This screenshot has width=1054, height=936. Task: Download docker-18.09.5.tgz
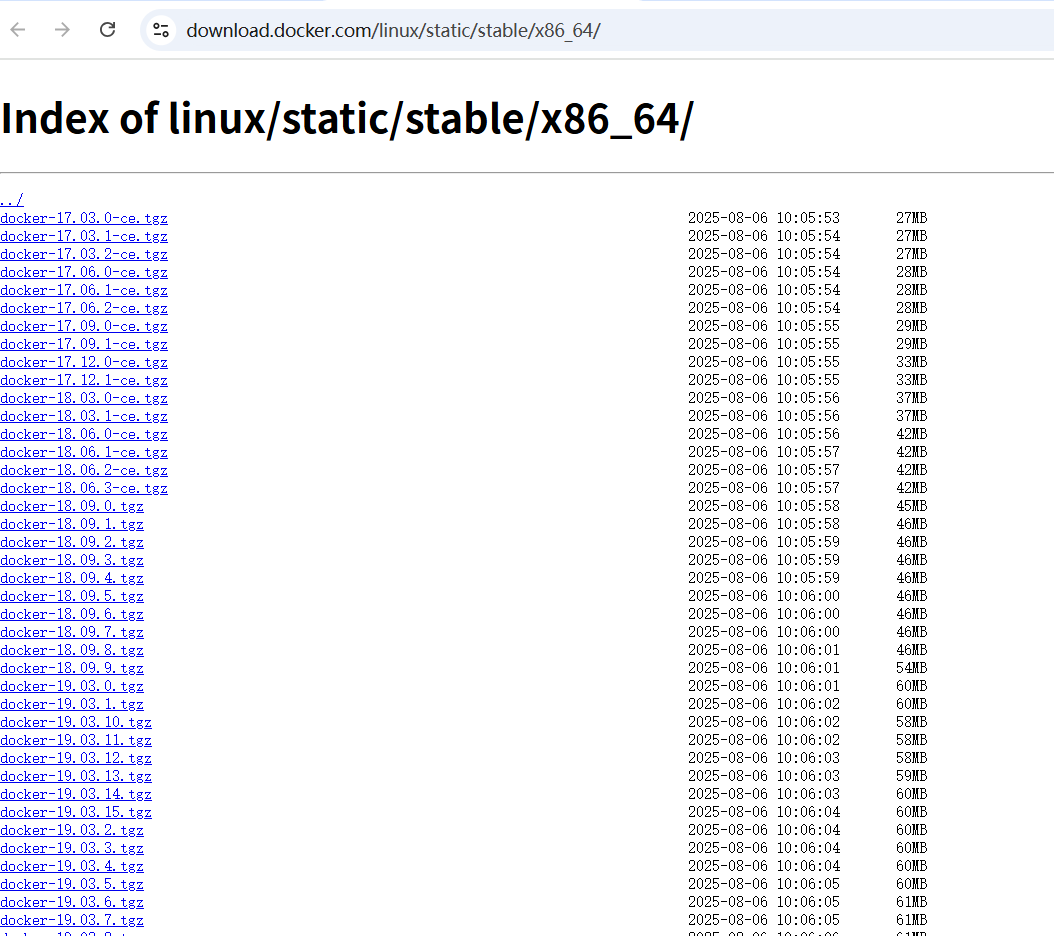pos(72,596)
